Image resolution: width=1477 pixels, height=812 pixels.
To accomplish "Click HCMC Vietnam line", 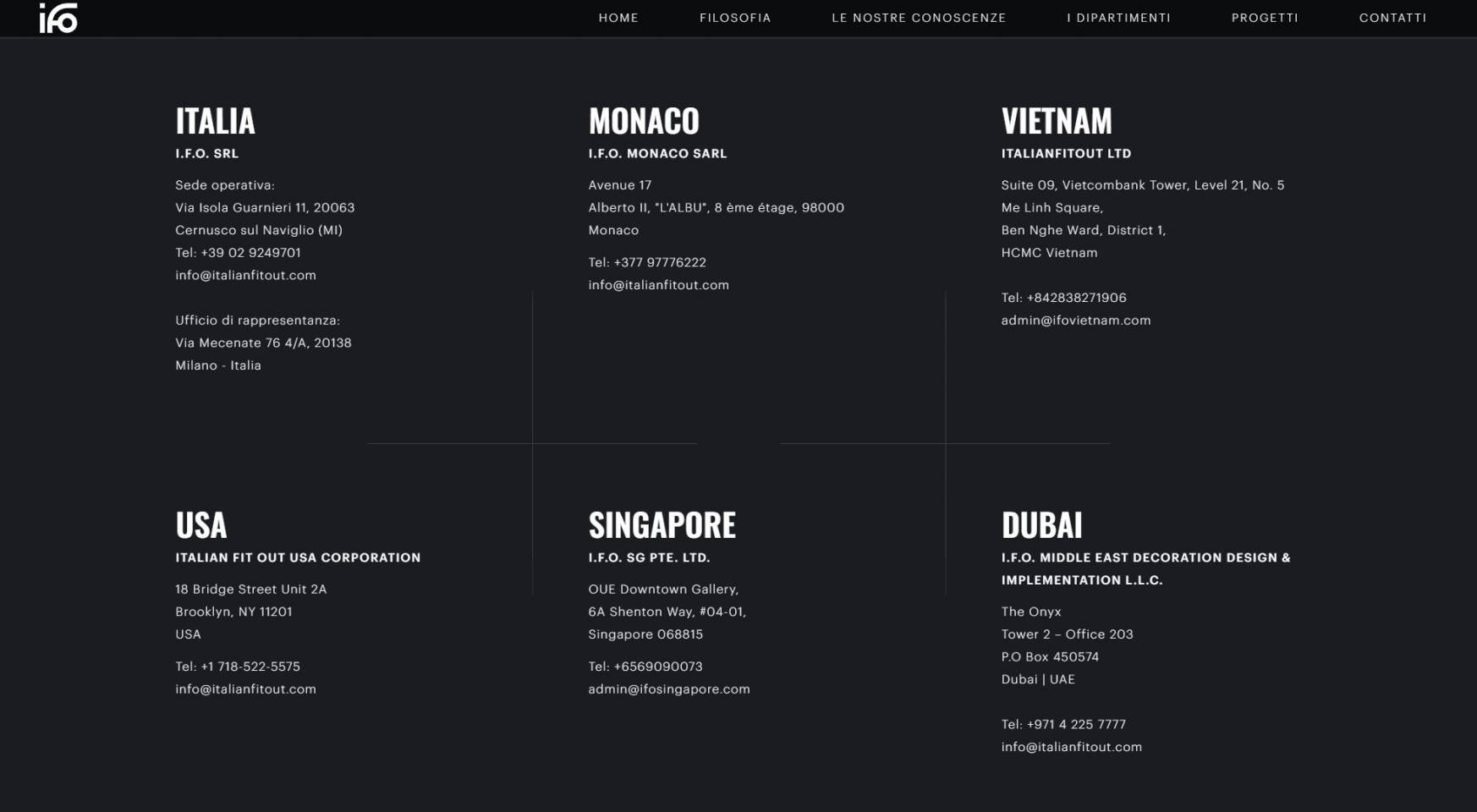I will 1049,252.
